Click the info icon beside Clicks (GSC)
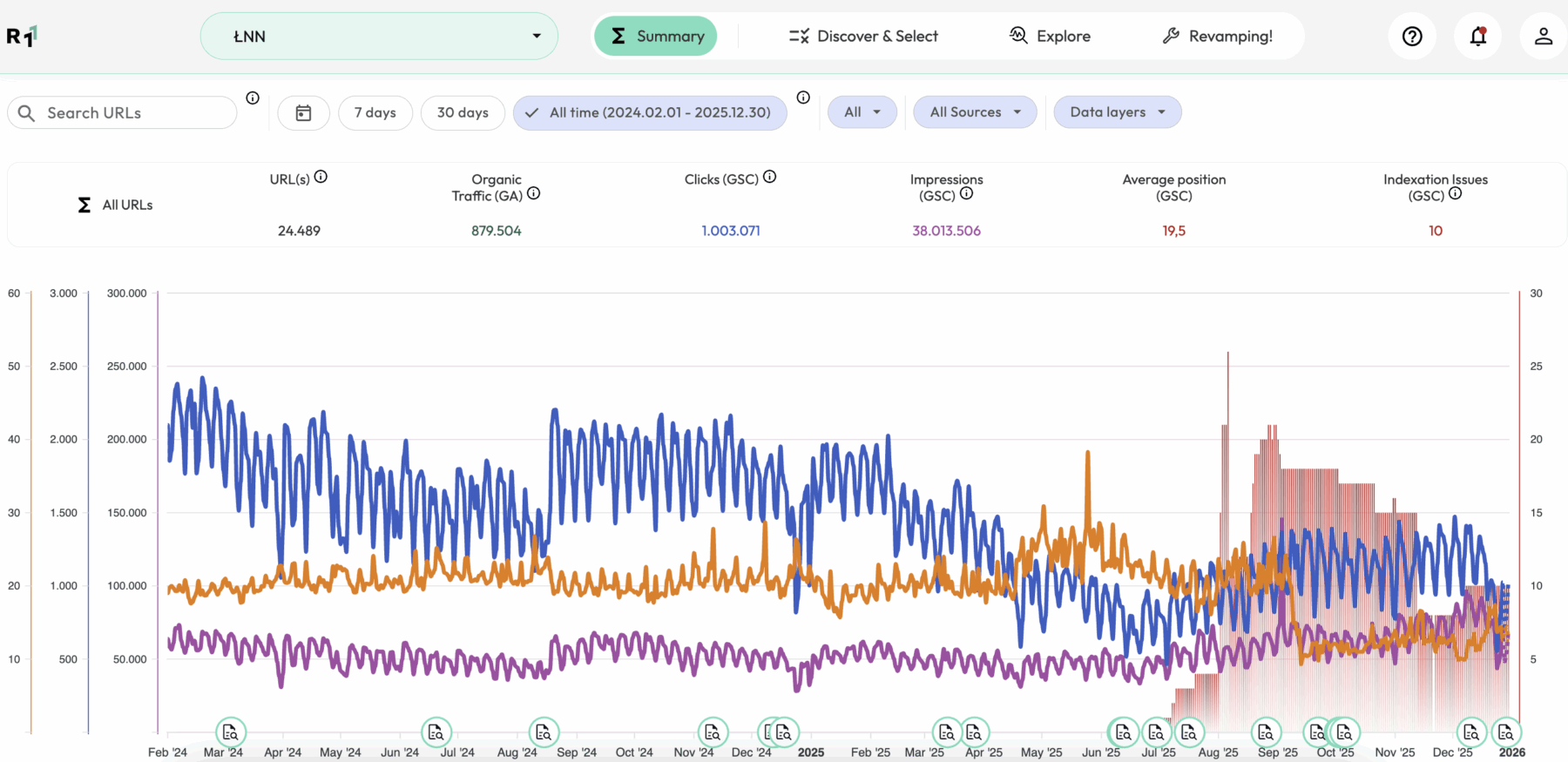Viewport: 1568px width, 762px height. (x=770, y=177)
